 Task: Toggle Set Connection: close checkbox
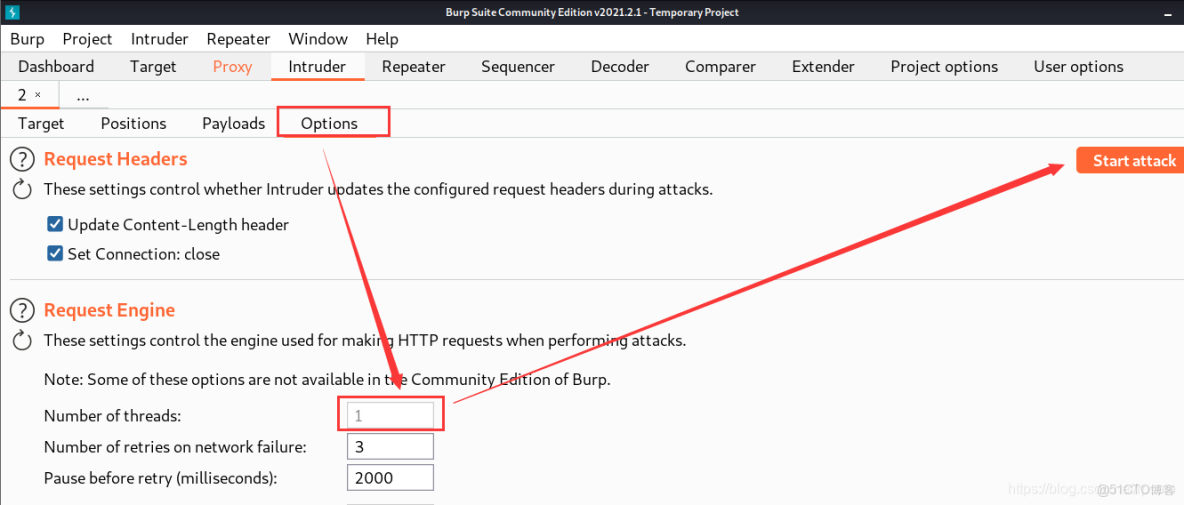55,254
